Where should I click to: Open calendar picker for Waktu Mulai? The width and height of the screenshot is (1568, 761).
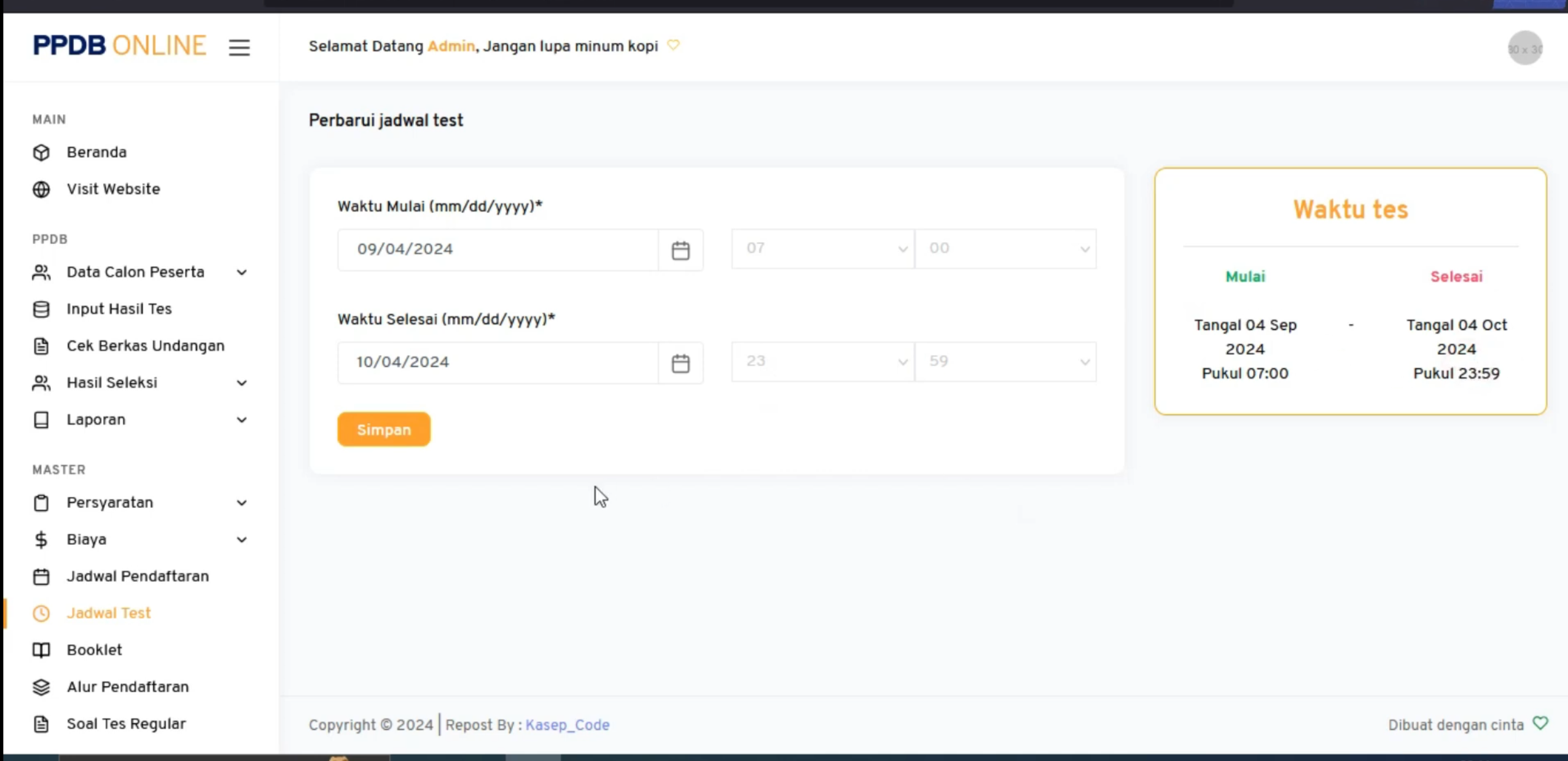point(680,250)
